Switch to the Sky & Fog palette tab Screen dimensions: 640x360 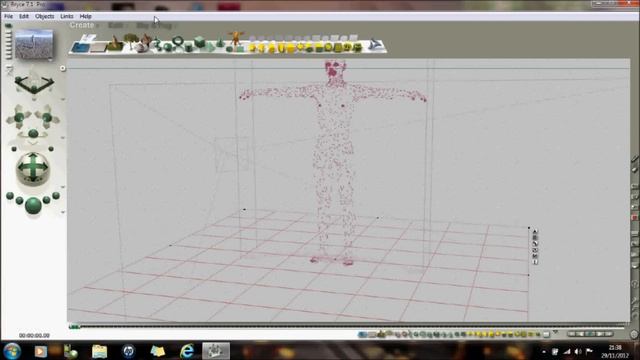pos(153,26)
